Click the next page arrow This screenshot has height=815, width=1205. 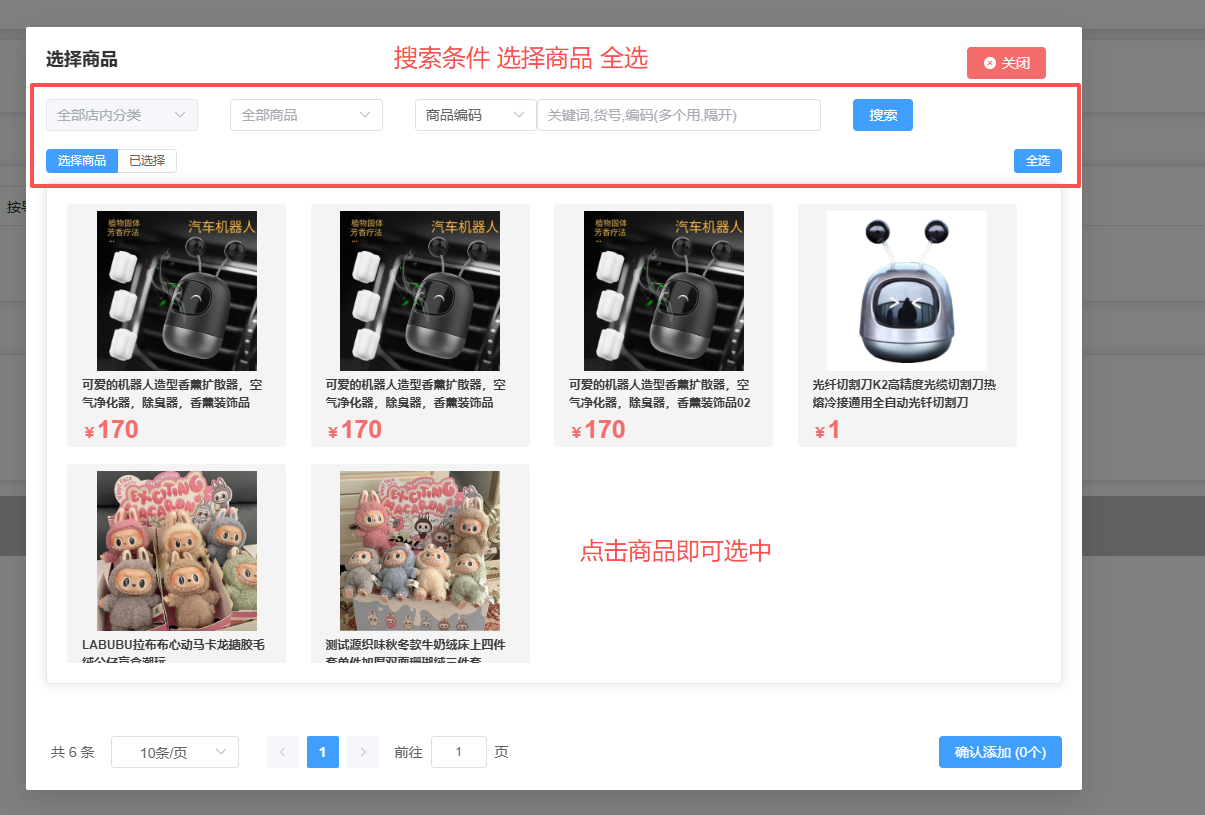pos(363,752)
